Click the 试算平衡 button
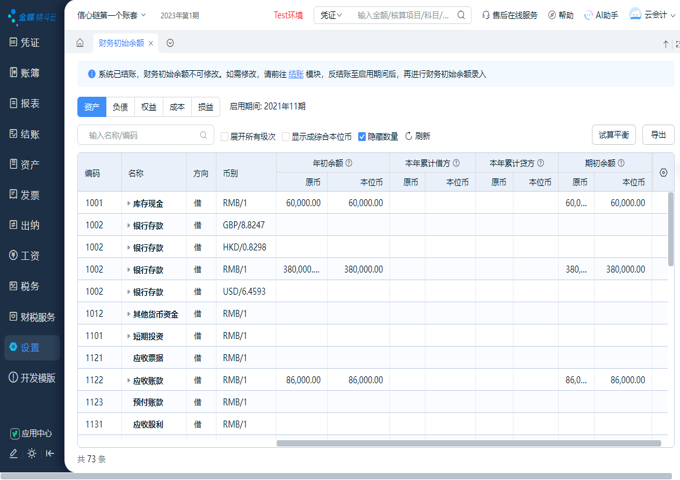 click(613, 135)
